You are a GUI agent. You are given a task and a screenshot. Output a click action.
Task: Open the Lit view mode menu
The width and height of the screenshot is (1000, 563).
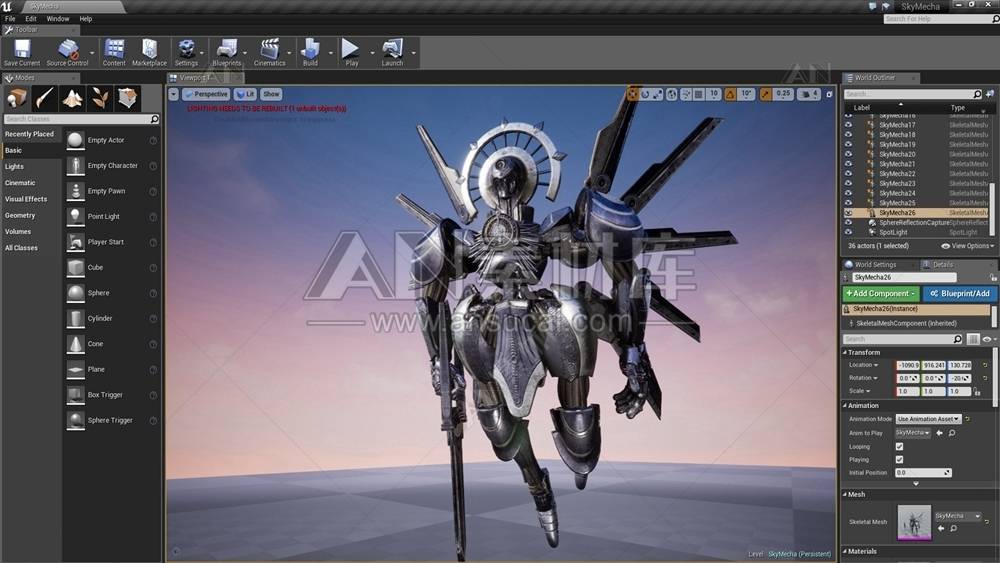(245, 94)
